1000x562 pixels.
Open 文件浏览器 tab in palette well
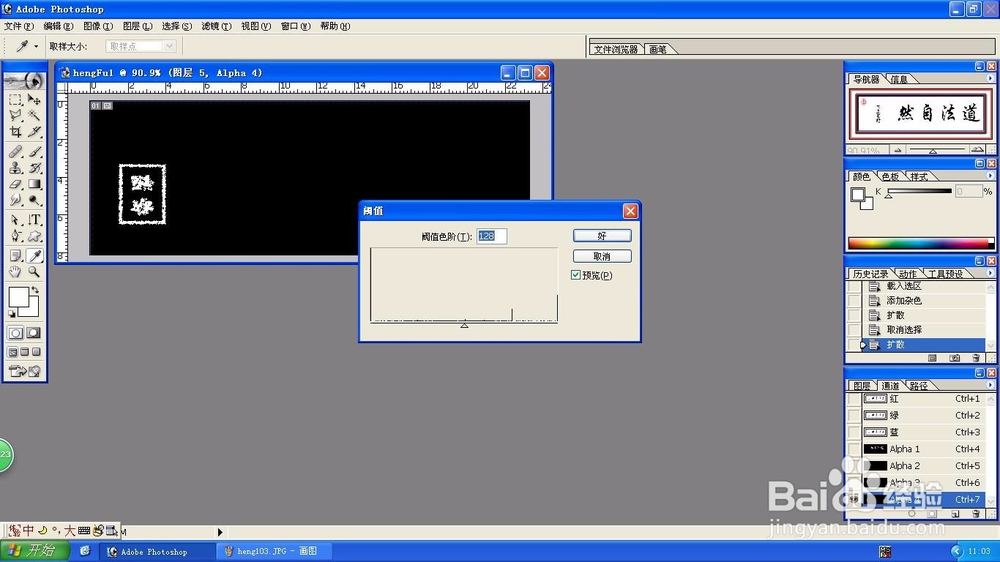click(615, 49)
